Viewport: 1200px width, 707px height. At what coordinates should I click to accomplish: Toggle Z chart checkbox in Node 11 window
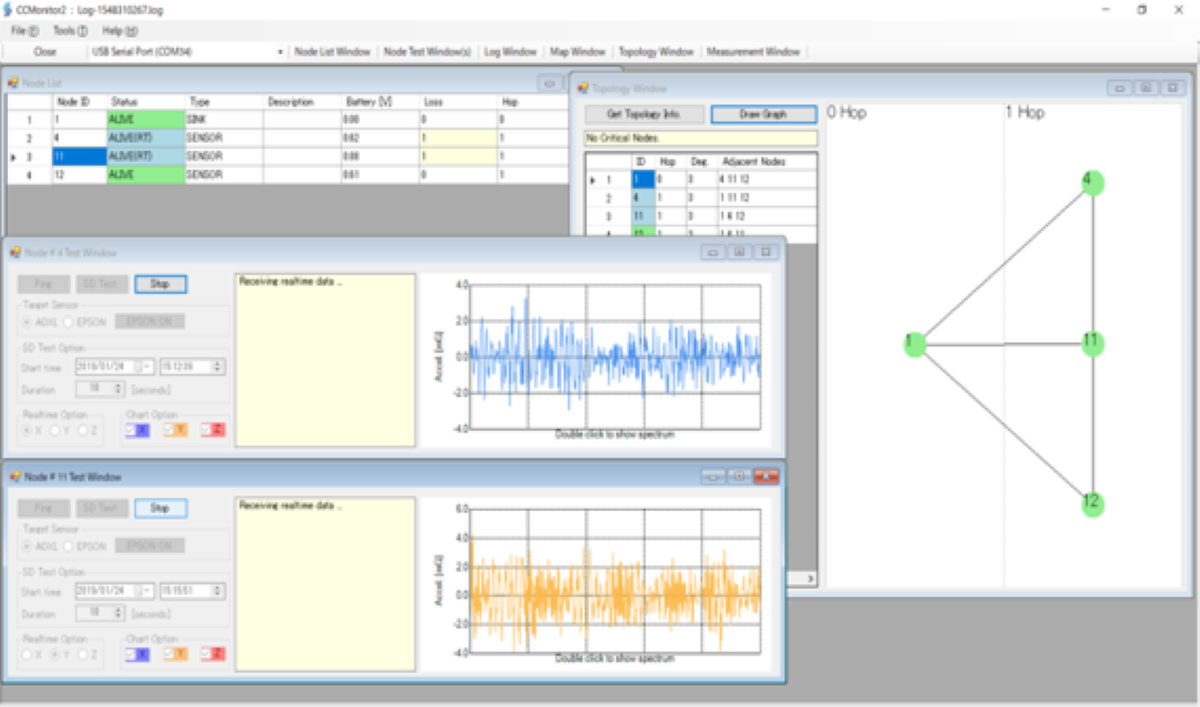[207, 654]
